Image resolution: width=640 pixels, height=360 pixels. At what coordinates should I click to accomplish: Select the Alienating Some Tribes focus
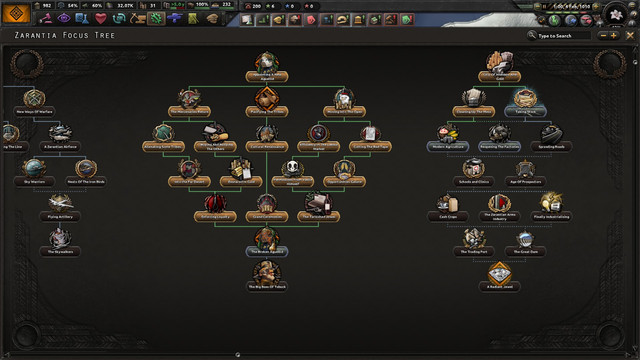[163, 138]
